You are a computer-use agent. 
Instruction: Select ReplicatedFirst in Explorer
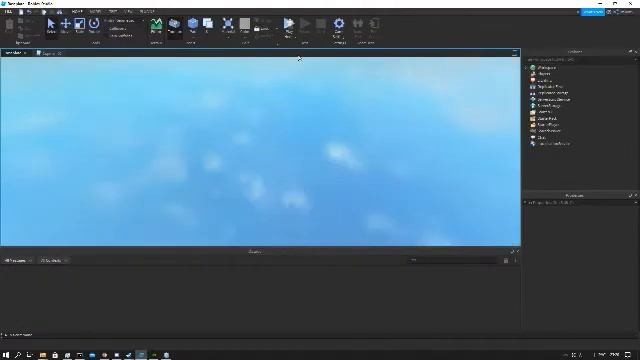pyautogui.click(x=550, y=87)
